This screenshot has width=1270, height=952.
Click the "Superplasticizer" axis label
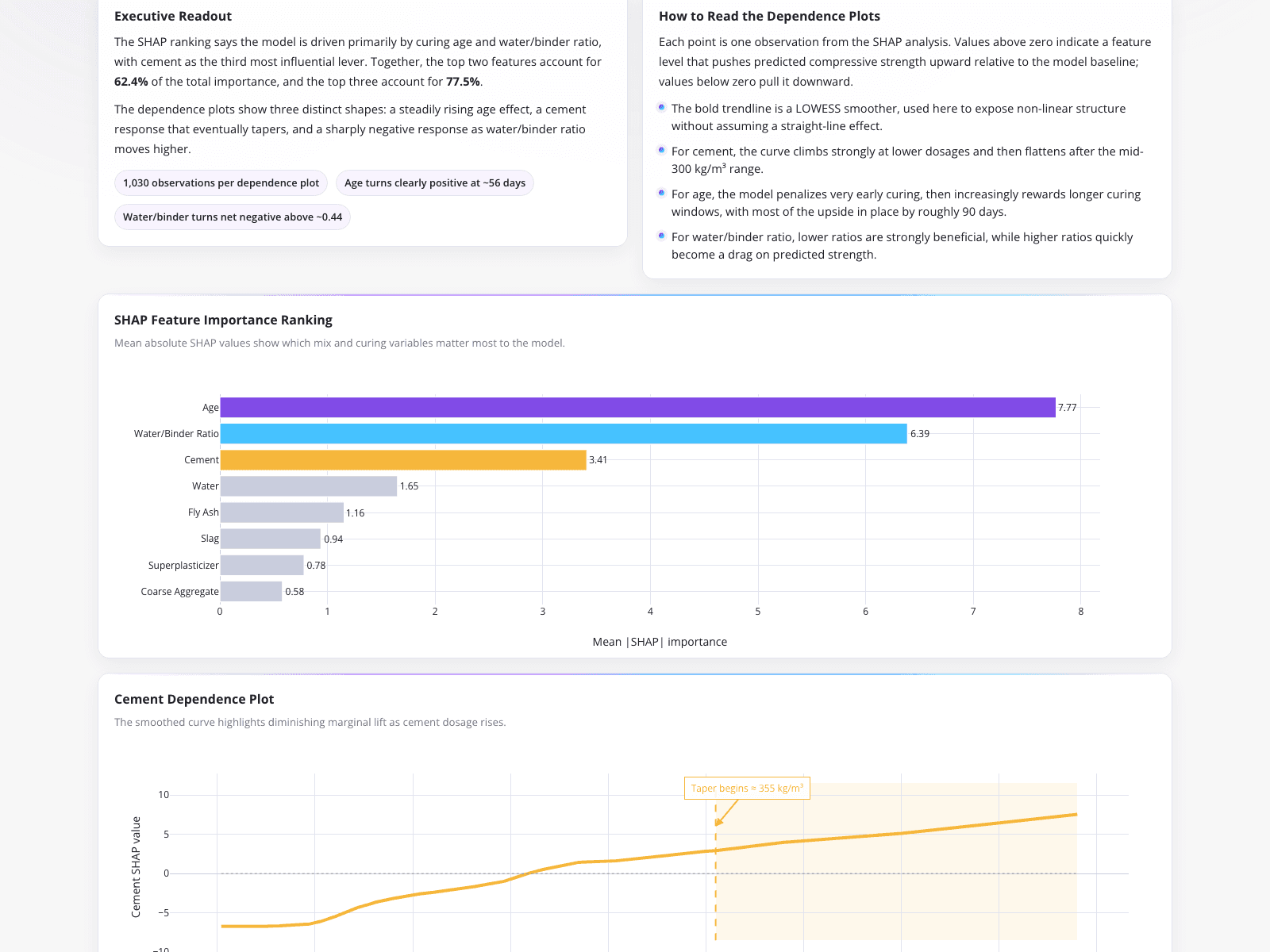pyautogui.click(x=183, y=566)
